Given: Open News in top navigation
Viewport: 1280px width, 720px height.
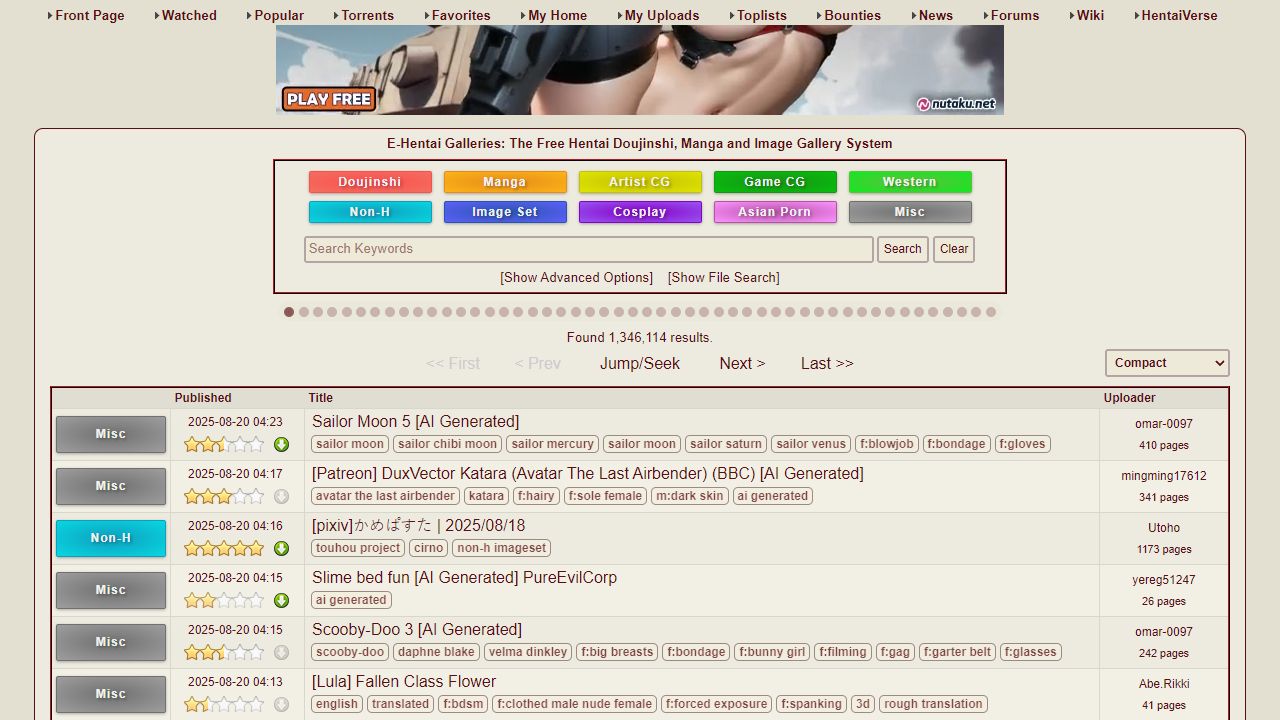Looking at the screenshot, I should [935, 15].
